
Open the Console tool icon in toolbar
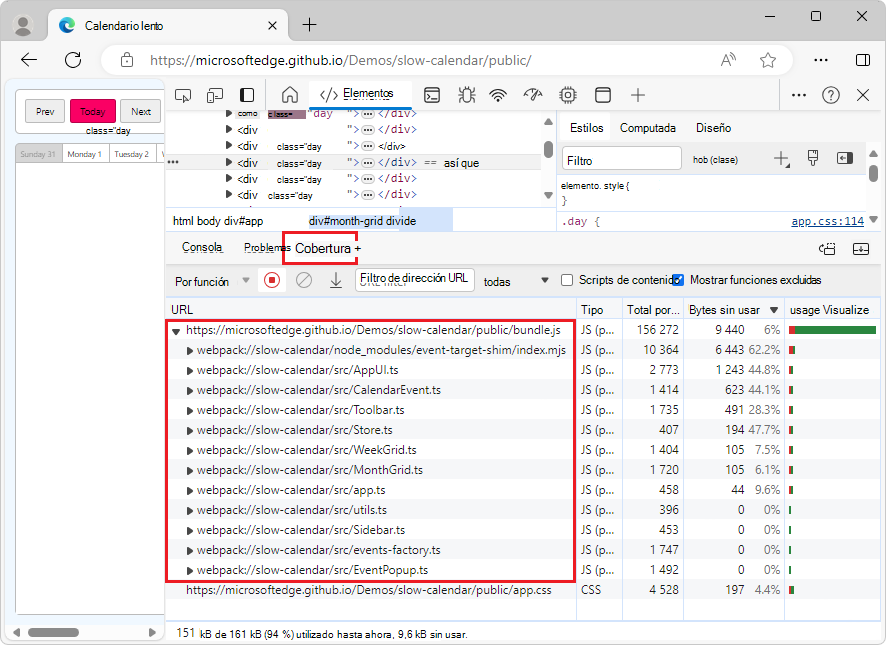pos(432,95)
